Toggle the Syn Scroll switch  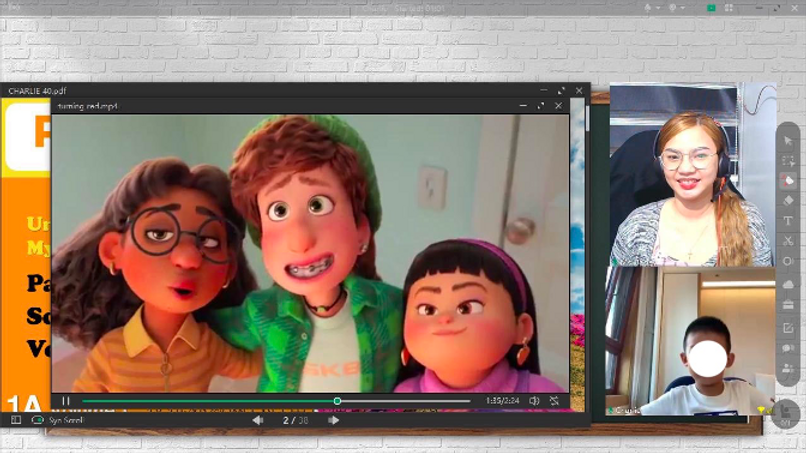tap(38, 421)
